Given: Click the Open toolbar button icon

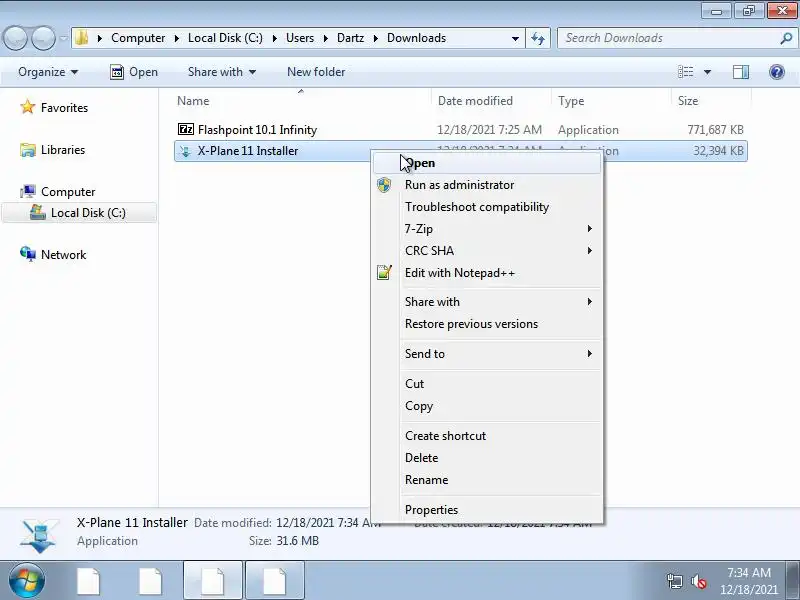Looking at the screenshot, I should click(x=117, y=72).
